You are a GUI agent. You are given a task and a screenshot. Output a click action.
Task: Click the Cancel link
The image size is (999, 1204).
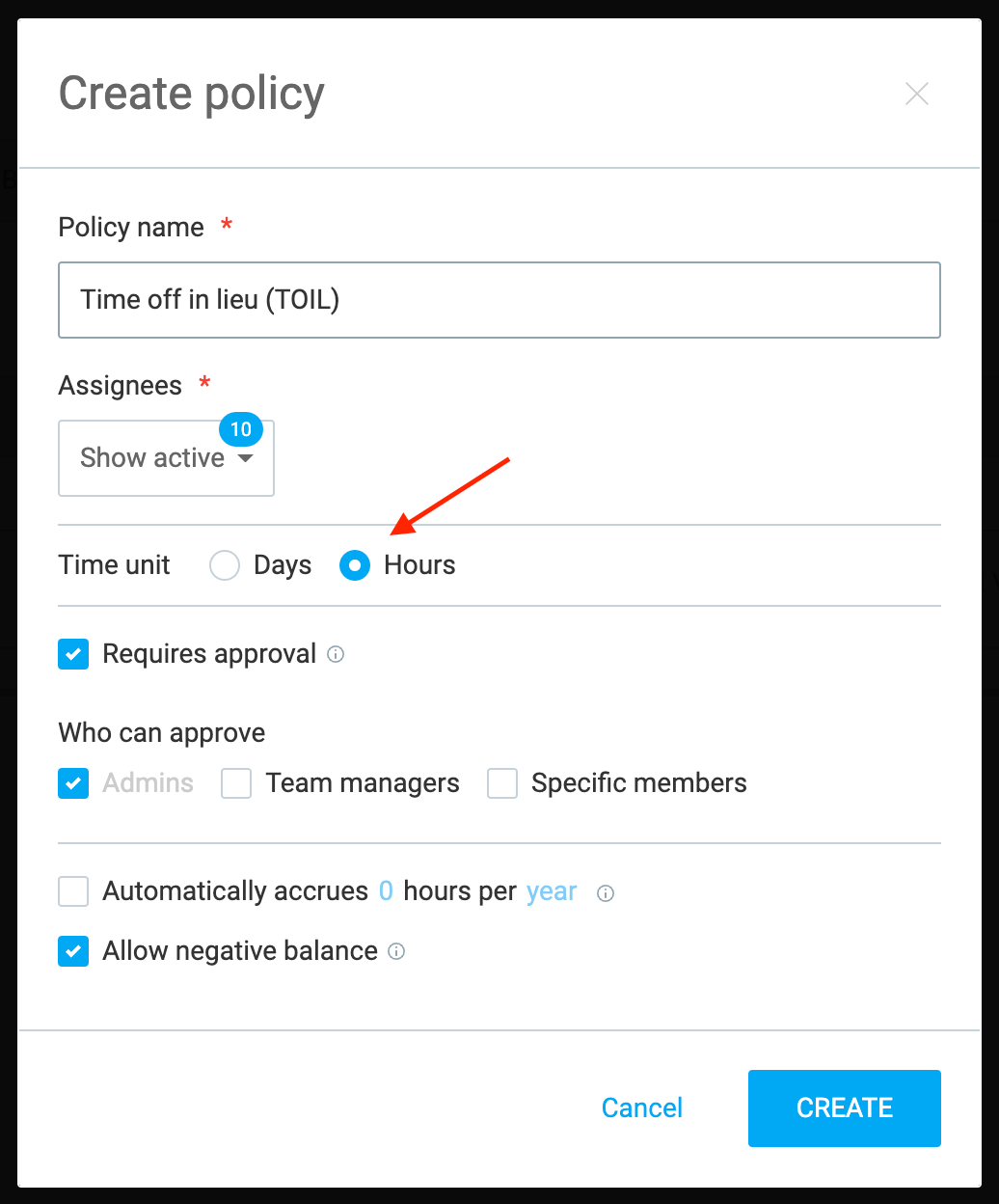(x=642, y=1108)
